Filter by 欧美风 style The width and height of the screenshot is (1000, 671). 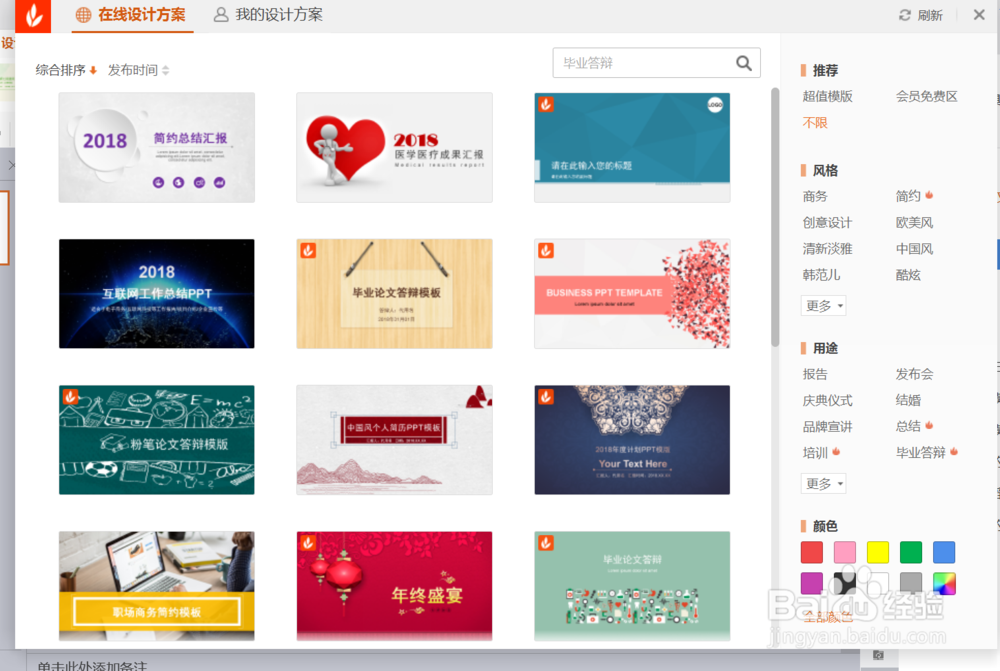click(x=914, y=223)
